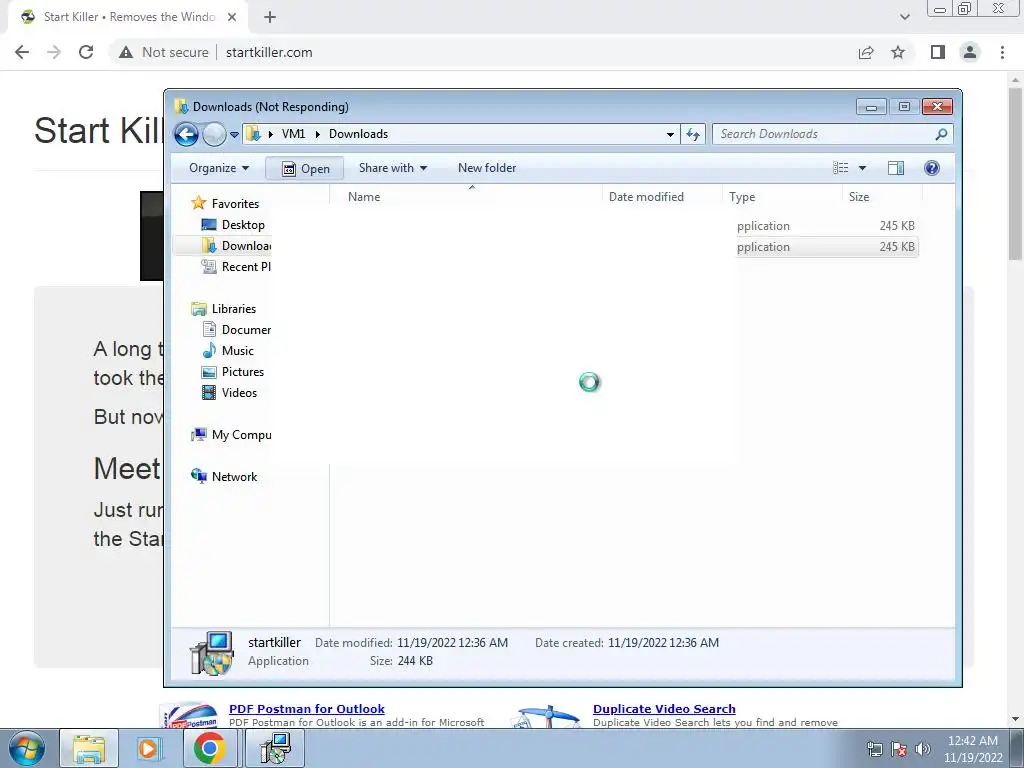Open Videos library
The width and height of the screenshot is (1024, 768).
[229, 392]
